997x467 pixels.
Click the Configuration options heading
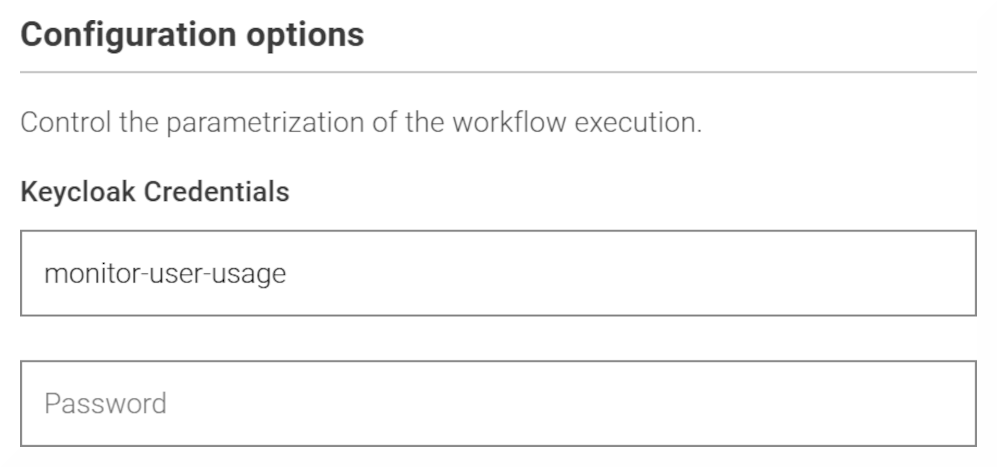pyautogui.click(x=192, y=35)
